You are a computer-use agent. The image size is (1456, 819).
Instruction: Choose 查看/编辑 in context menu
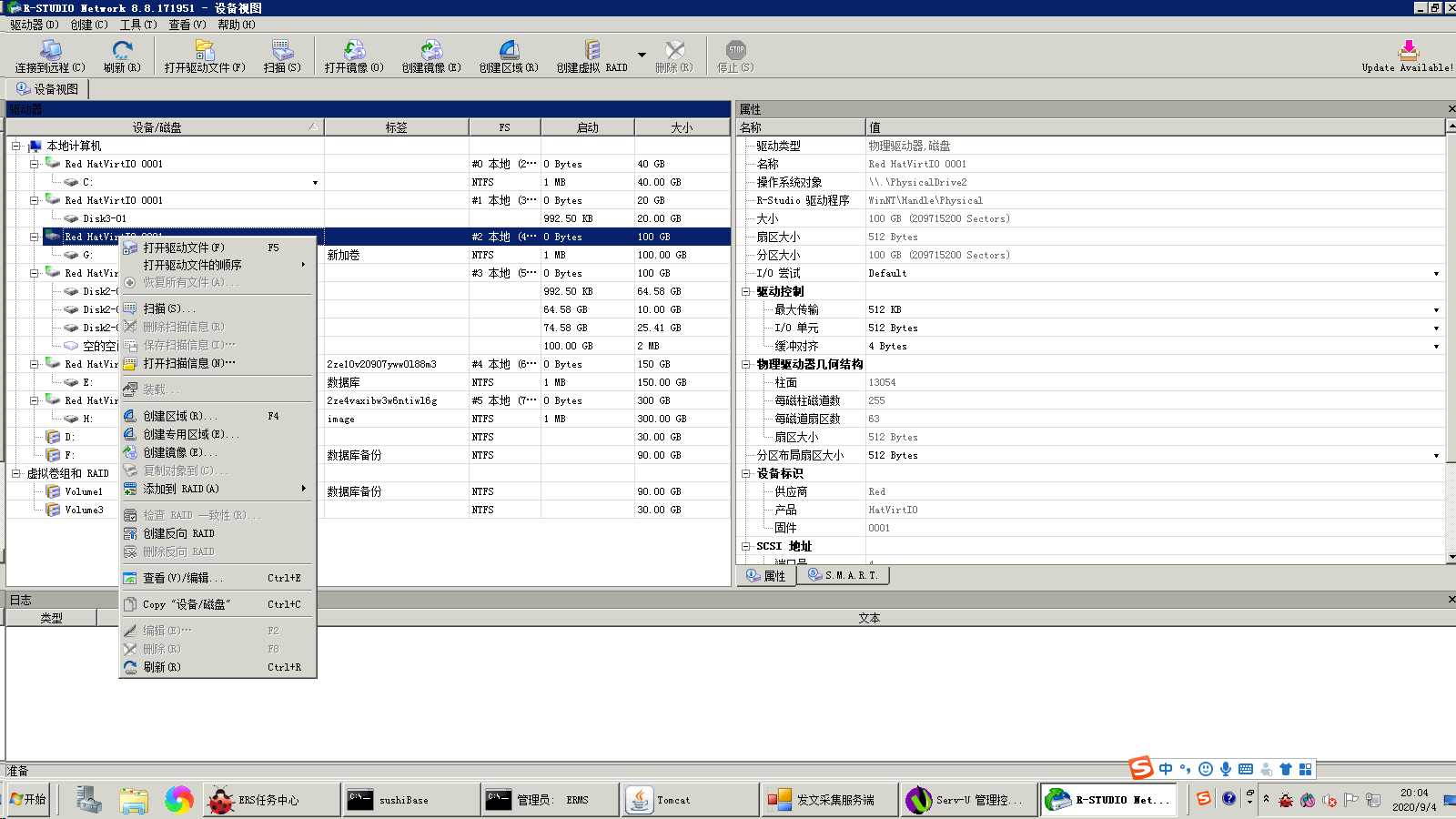coord(218,578)
